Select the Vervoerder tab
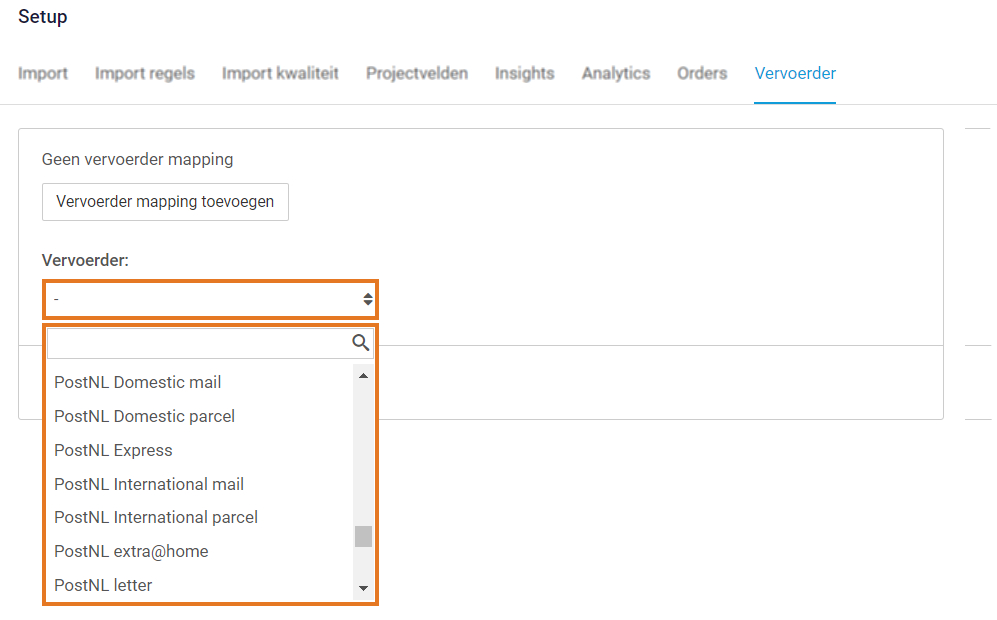Viewport: 997px width, 620px height. pos(795,73)
